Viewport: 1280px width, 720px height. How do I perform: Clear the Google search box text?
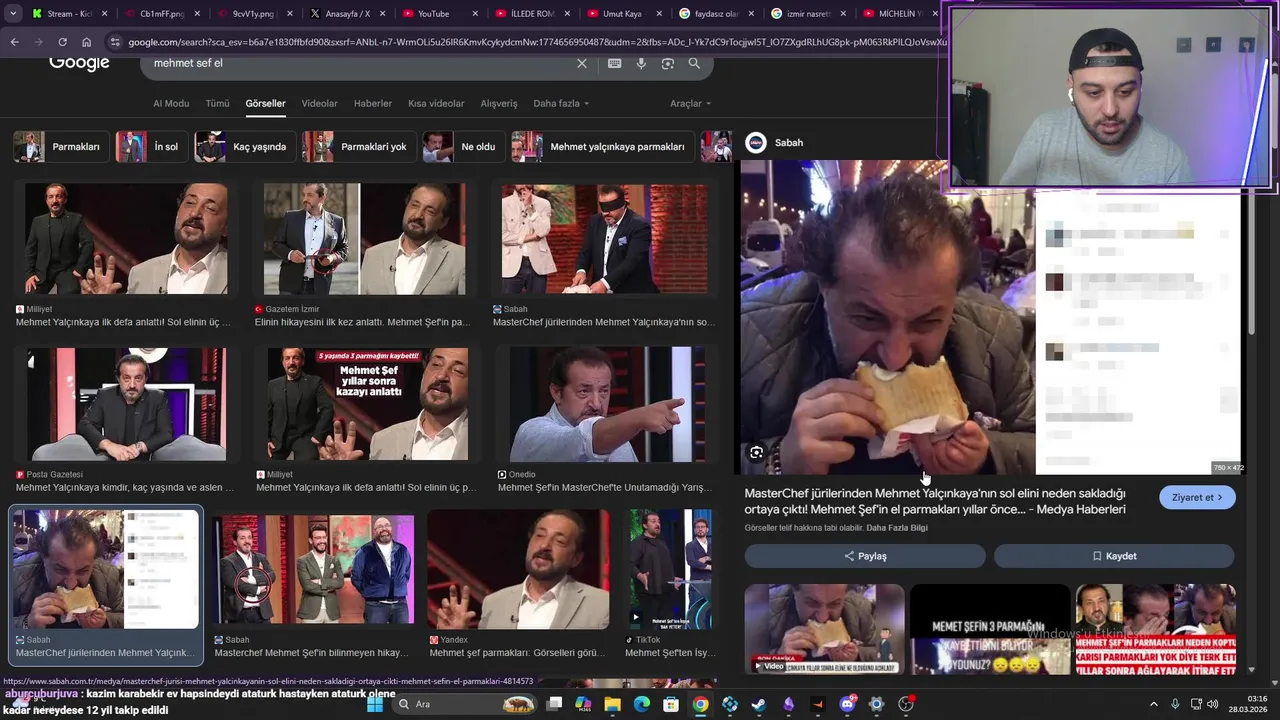[582, 63]
